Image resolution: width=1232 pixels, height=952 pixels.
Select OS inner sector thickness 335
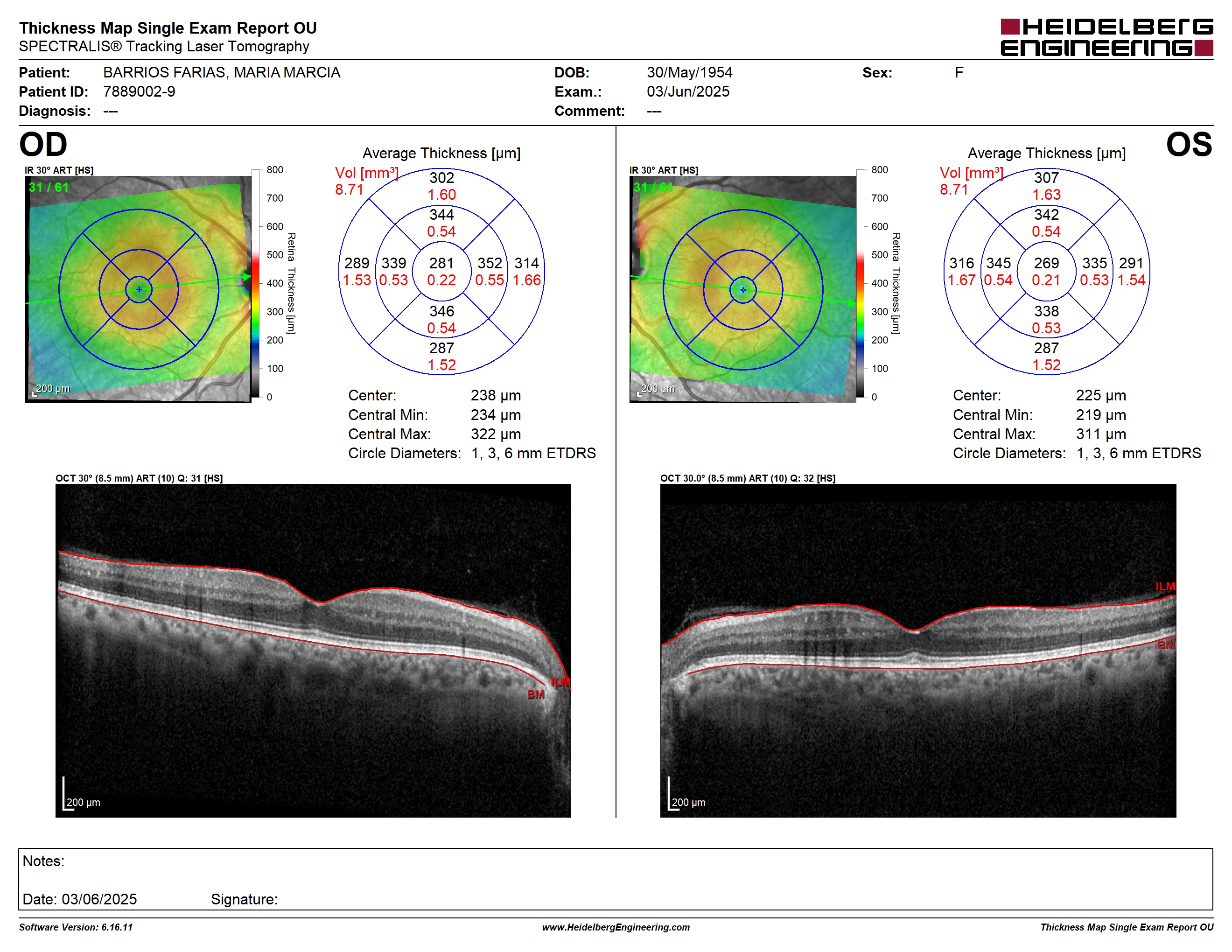1094,263
